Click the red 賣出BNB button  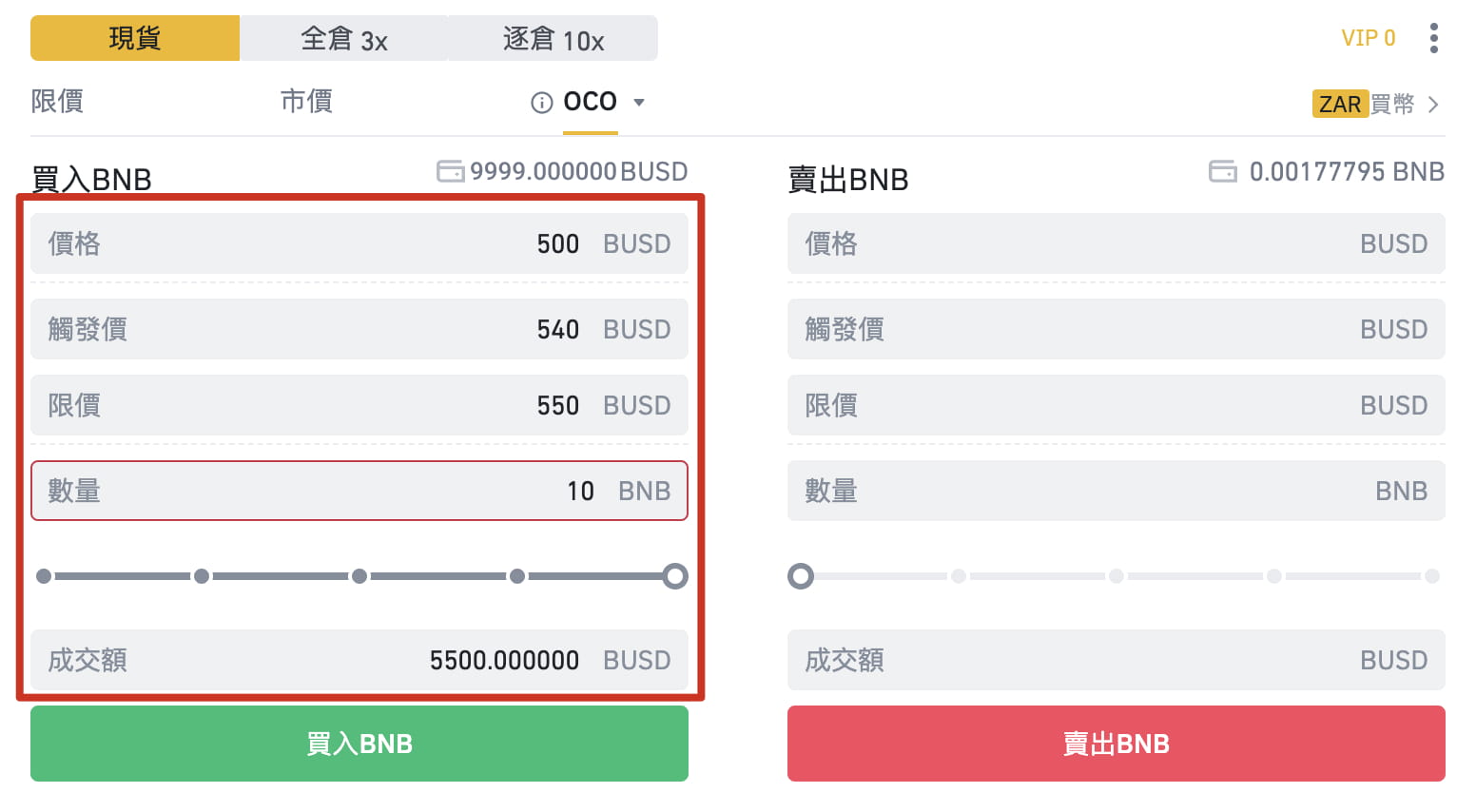(x=1117, y=744)
